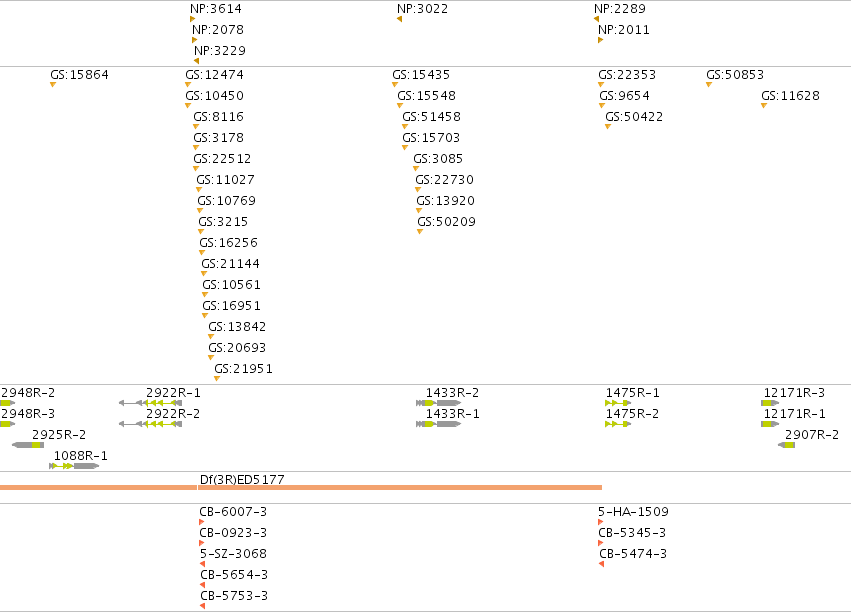
Task: Select the 12171R-1 transcript glyph
Action: tap(770, 424)
